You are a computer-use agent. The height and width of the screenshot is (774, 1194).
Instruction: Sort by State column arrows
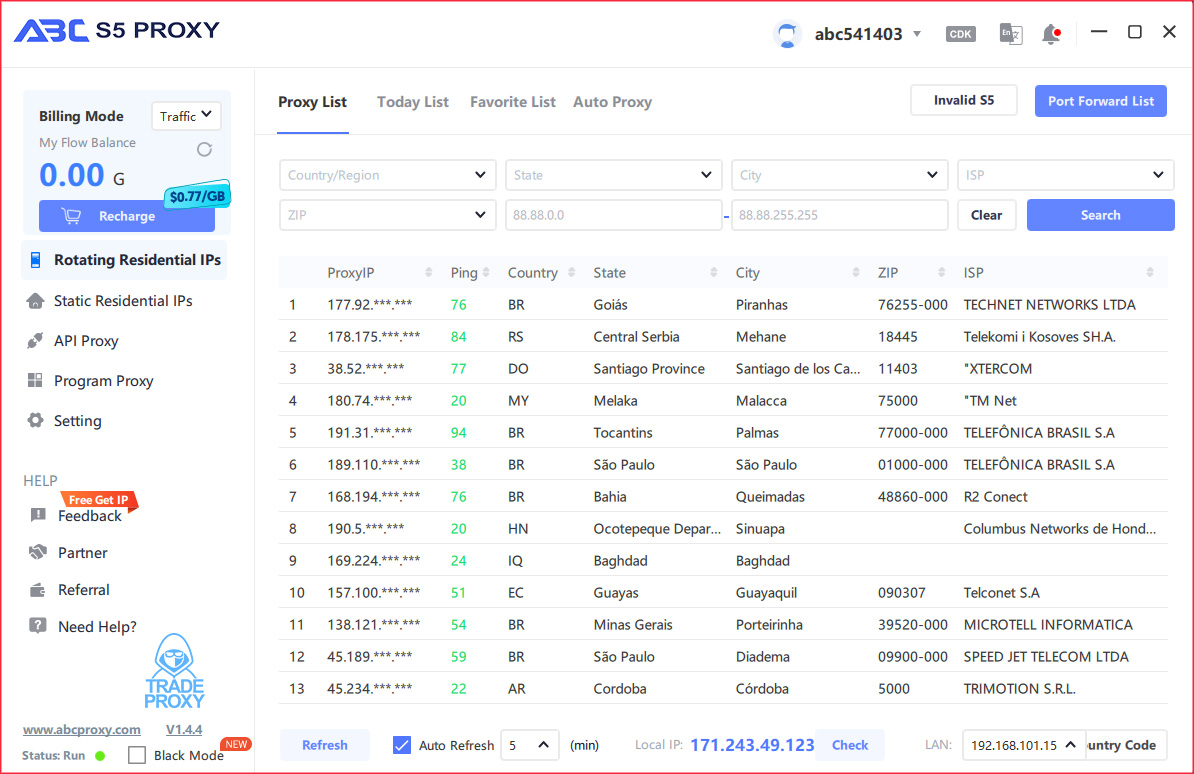pyautogui.click(x=714, y=273)
